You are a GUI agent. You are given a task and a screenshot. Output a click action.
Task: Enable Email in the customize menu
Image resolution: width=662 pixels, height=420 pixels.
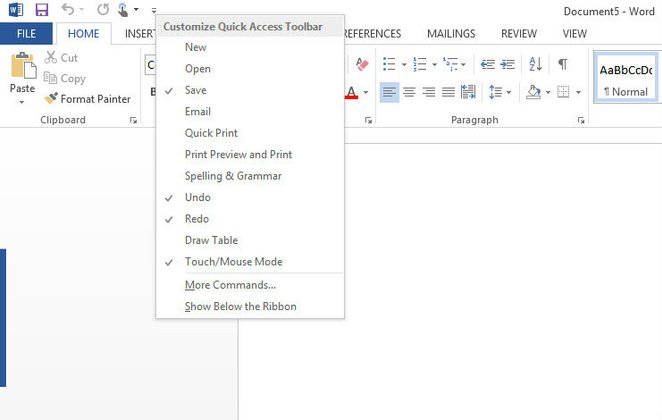tap(250, 112)
